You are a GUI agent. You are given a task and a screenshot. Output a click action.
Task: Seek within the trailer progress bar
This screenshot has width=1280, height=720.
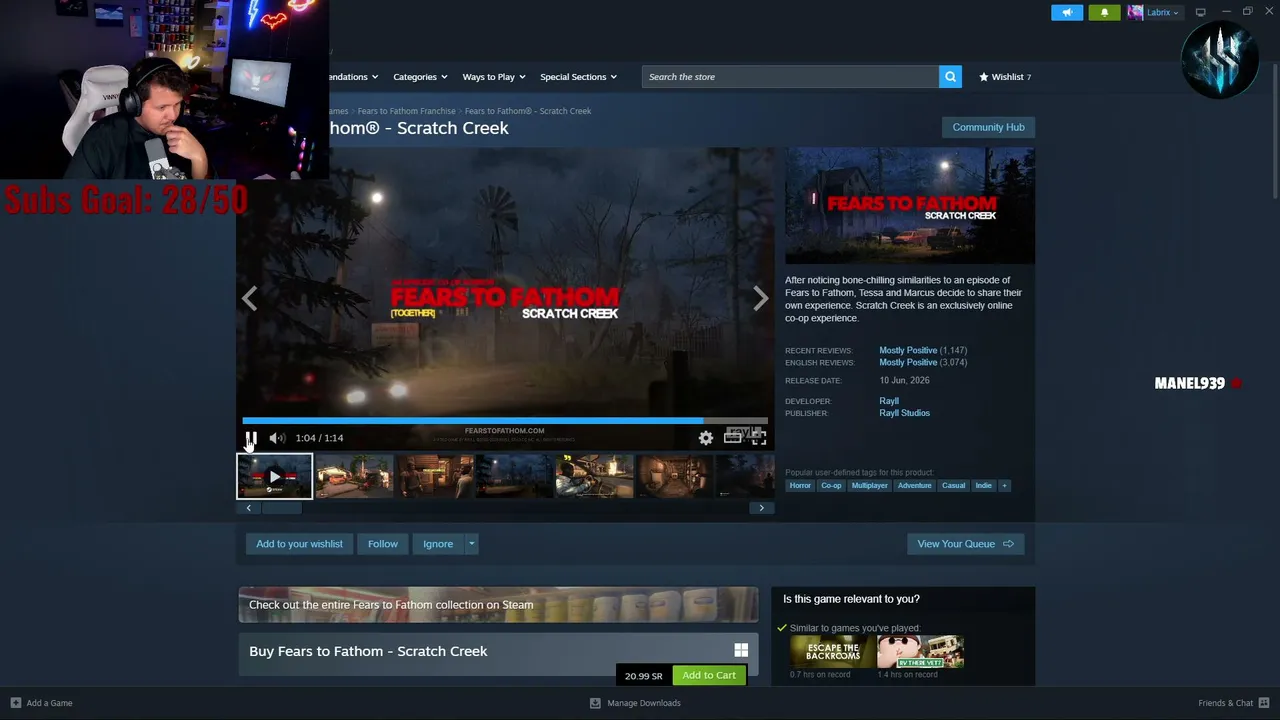pos(505,421)
